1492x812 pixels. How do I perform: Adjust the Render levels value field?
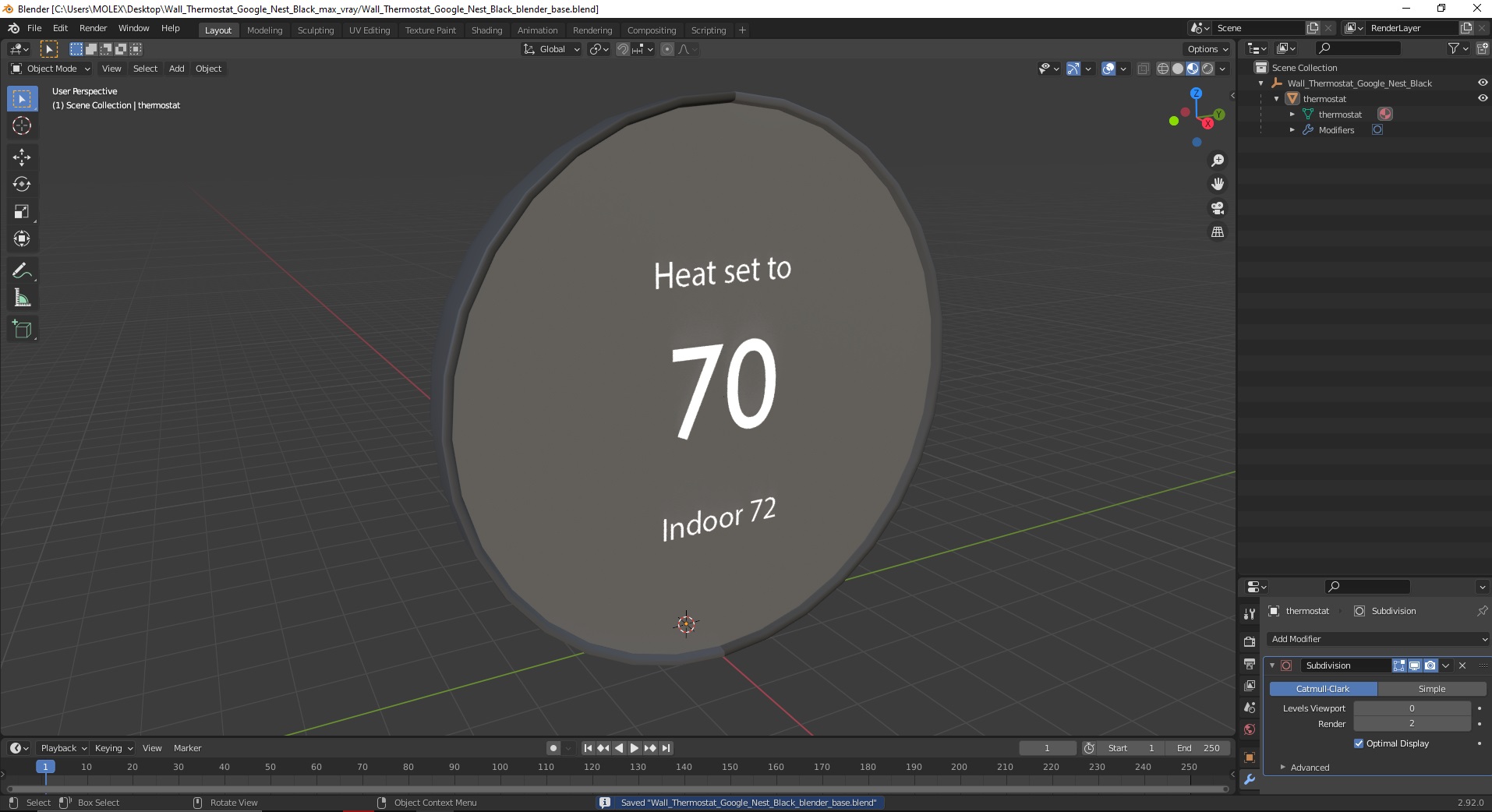pyautogui.click(x=1412, y=724)
